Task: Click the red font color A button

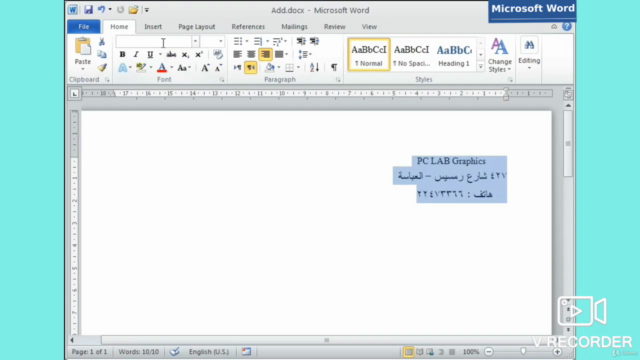Action: (x=162, y=68)
